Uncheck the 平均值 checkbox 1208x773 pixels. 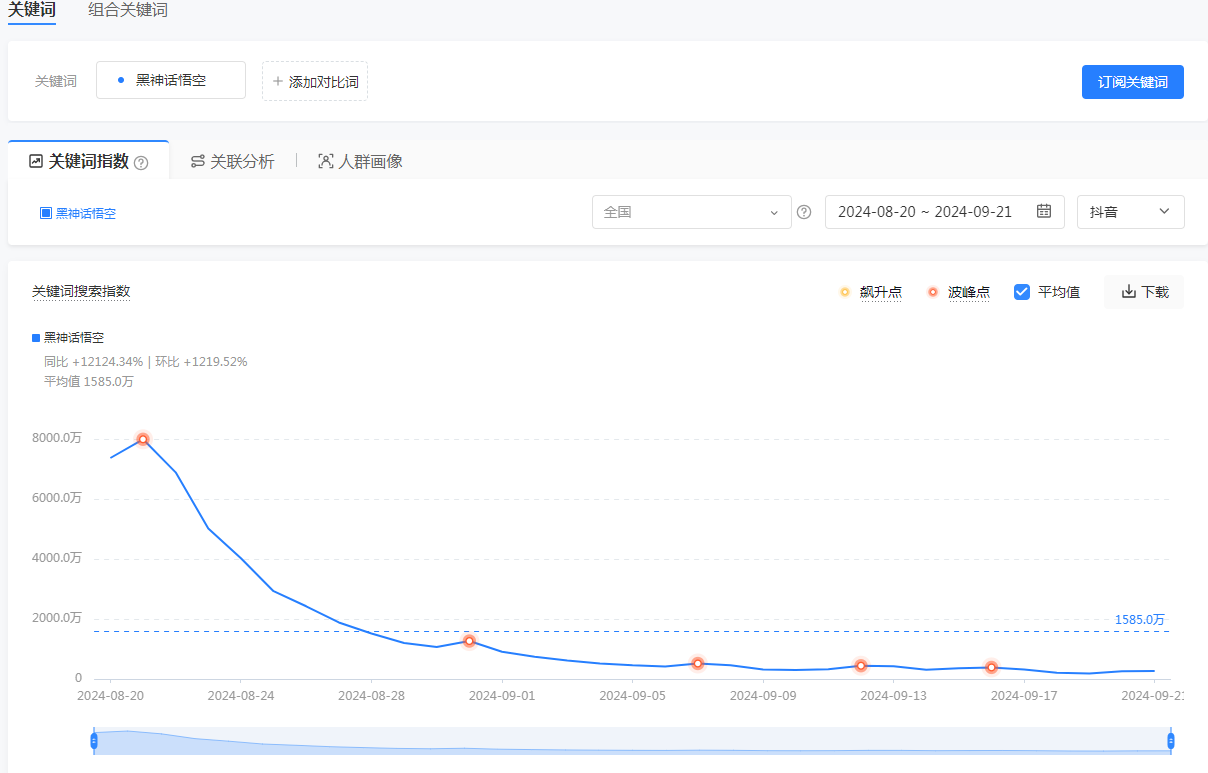[x=1022, y=292]
